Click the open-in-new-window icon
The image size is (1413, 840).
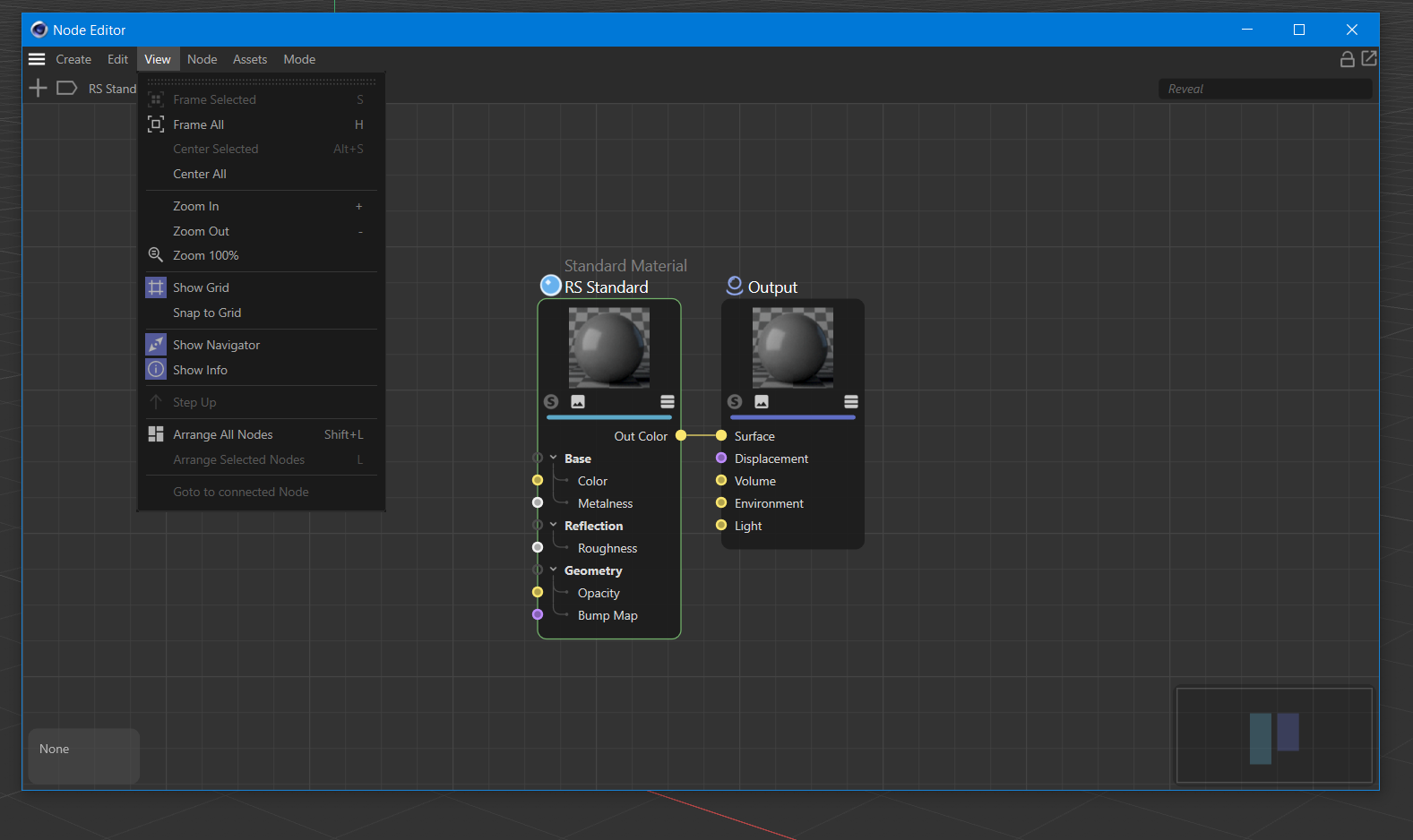tap(1369, 58)
